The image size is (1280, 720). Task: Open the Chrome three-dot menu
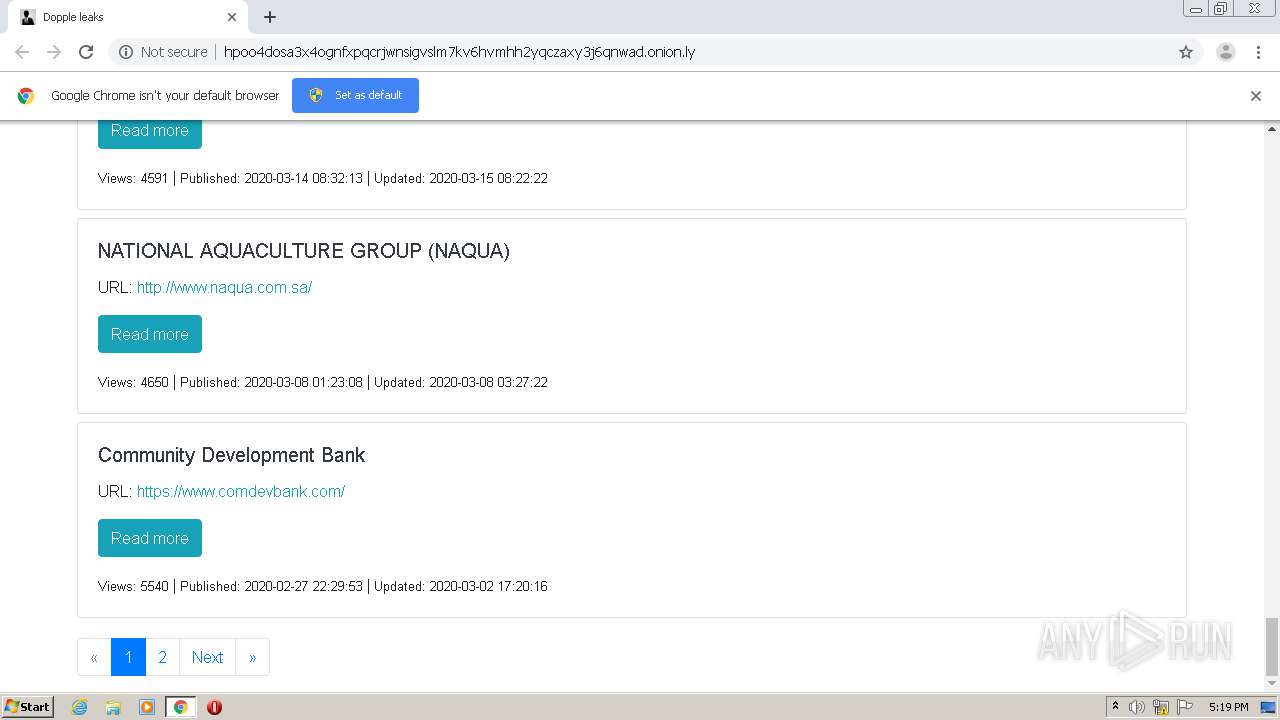click(1258, 52)
